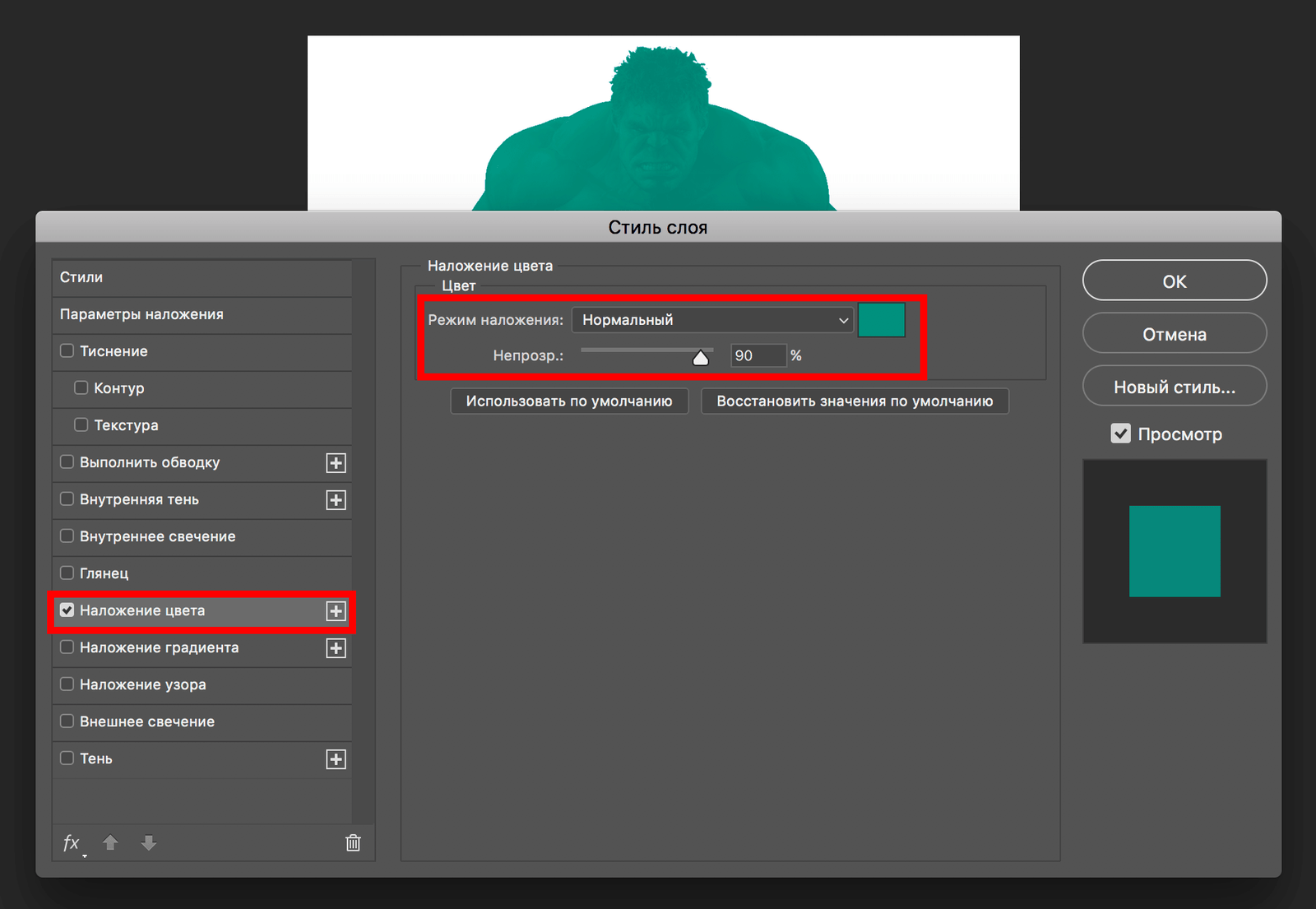Open the Режим наложения dropdown
The image size is (1316, 909).
coord(712,320)
